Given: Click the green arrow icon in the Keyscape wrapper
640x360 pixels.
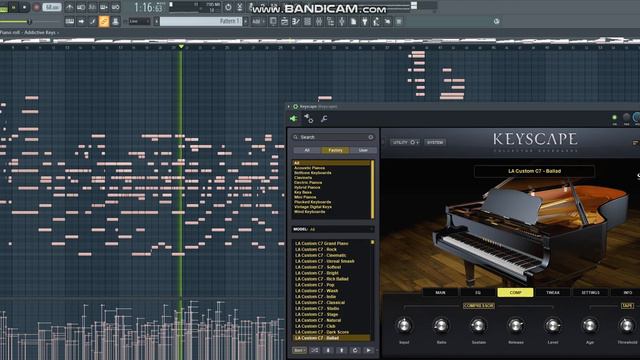Looking at the screenshot, I should tap(293, 119).
